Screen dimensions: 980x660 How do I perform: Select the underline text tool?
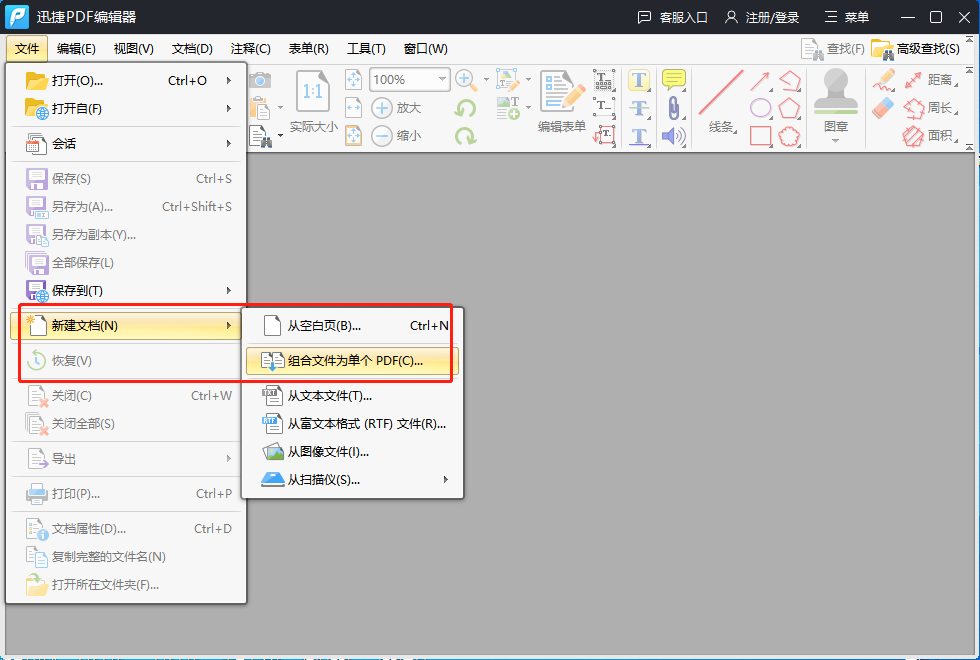(639, 136)
